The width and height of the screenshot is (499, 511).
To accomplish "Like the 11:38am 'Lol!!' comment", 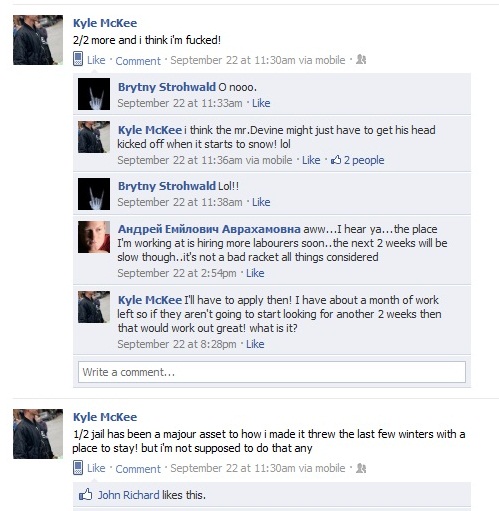I will (x=261, y=202).
